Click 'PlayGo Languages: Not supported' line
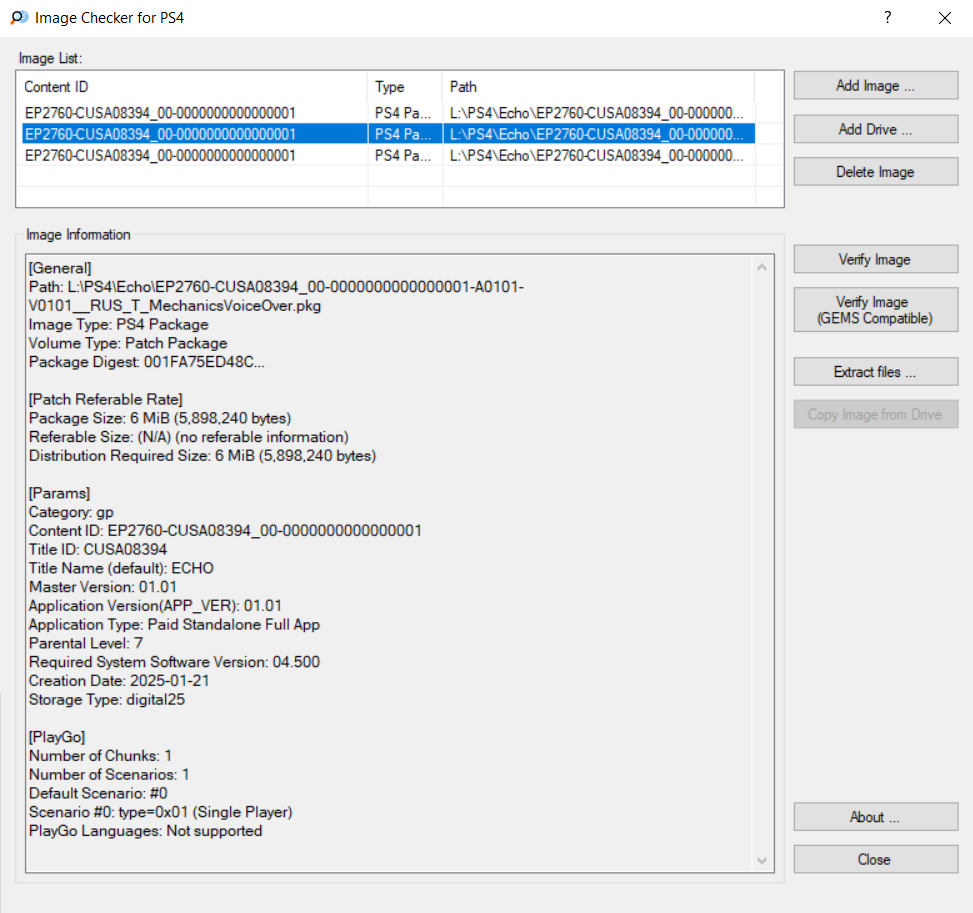The height and width of the screenshot is (913, 973). pyautogui.click(x=146, y=830)
